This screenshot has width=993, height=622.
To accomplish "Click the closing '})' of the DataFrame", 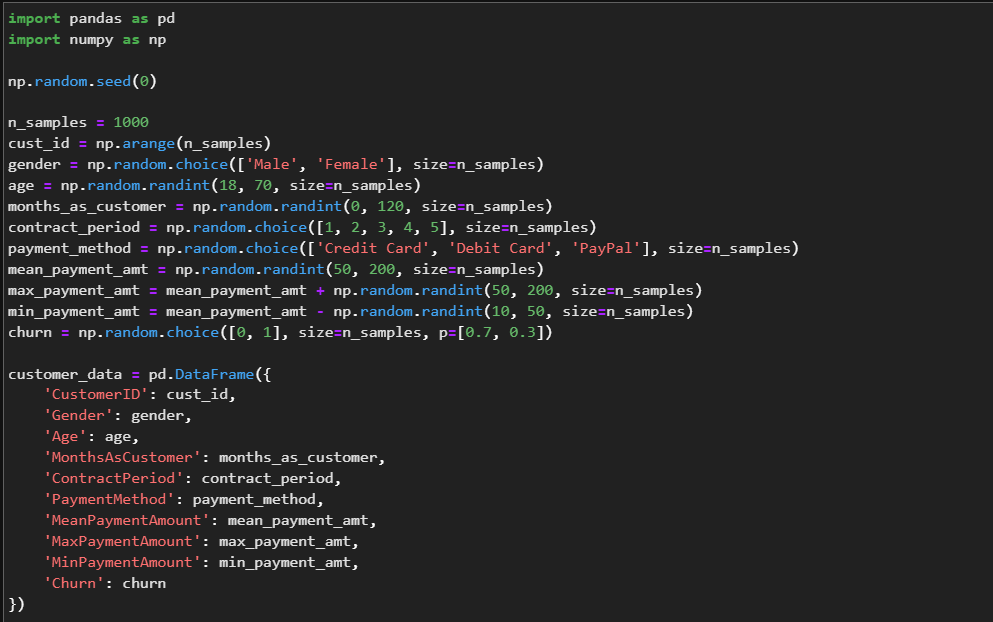I will (x=16, y=604).
